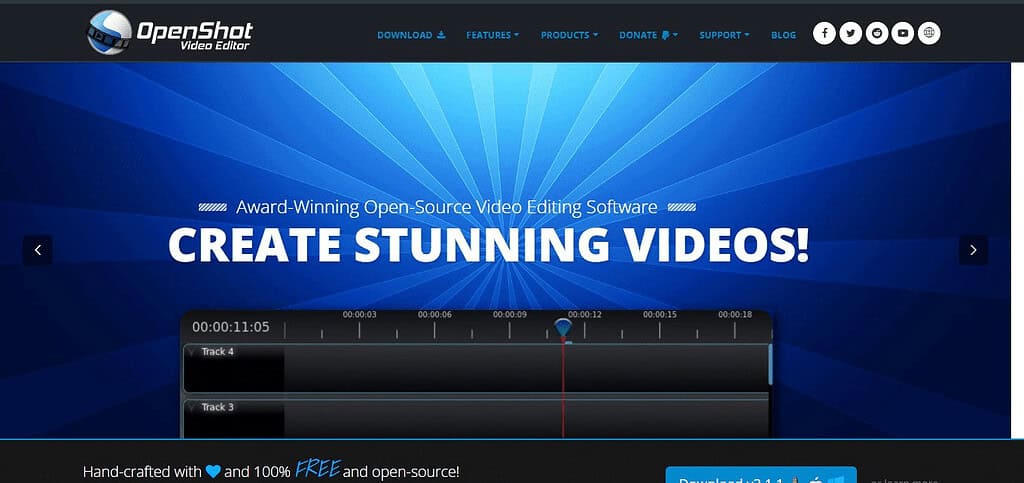Expand the Products dropdown menu
This screenshot has width=1024, height=483.
[569, 35]
